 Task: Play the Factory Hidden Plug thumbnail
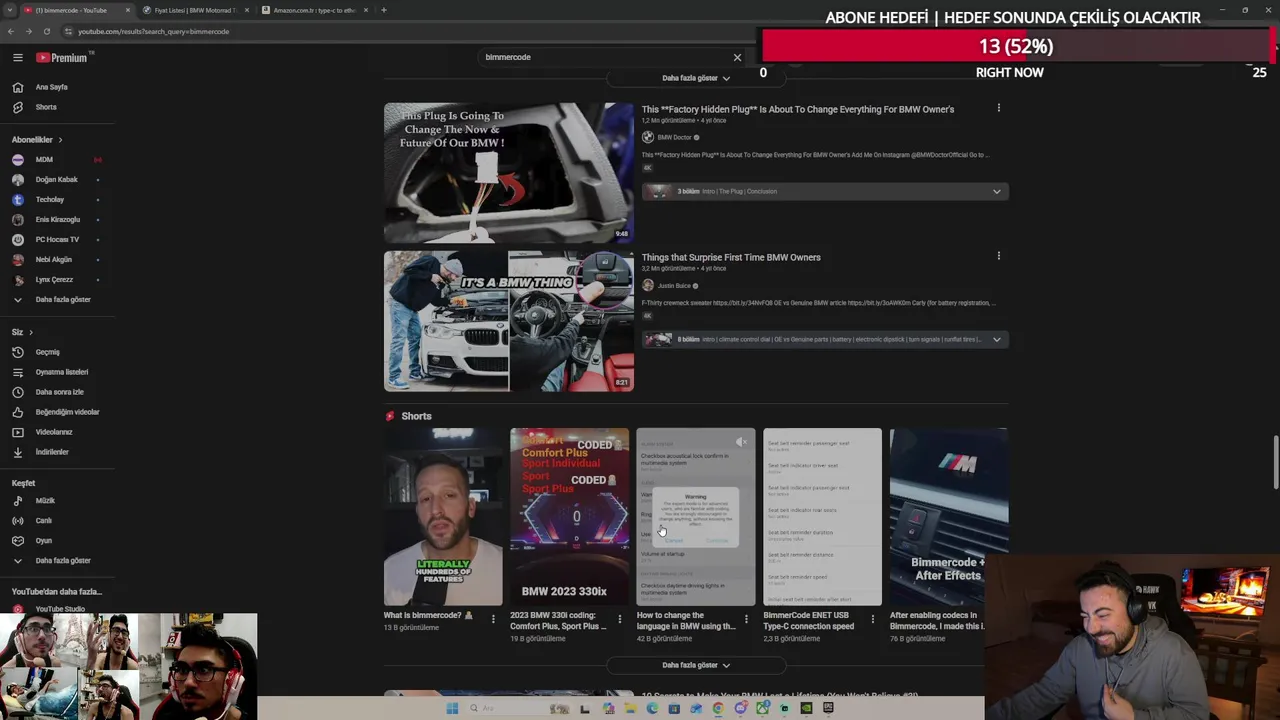[508, 172]
